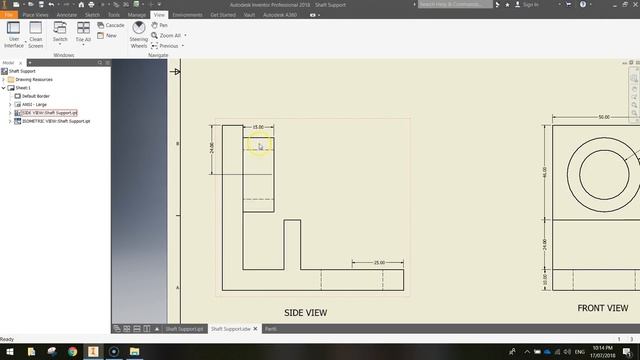Click the Print icon in quick access toolbar
Viewport: 640px width, 360px height.
pyautogui.click(x=91, y=4)
